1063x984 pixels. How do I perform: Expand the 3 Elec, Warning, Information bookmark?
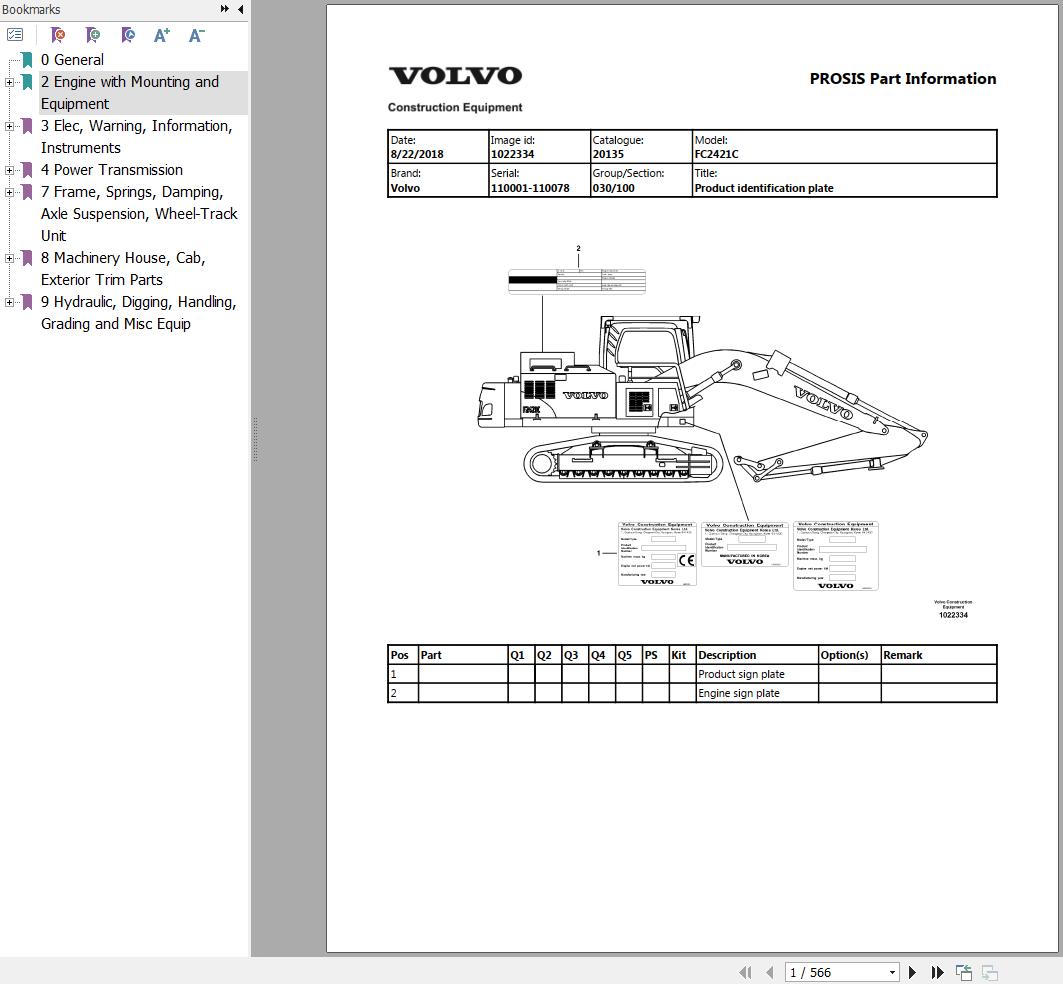(x=9, y=126)
